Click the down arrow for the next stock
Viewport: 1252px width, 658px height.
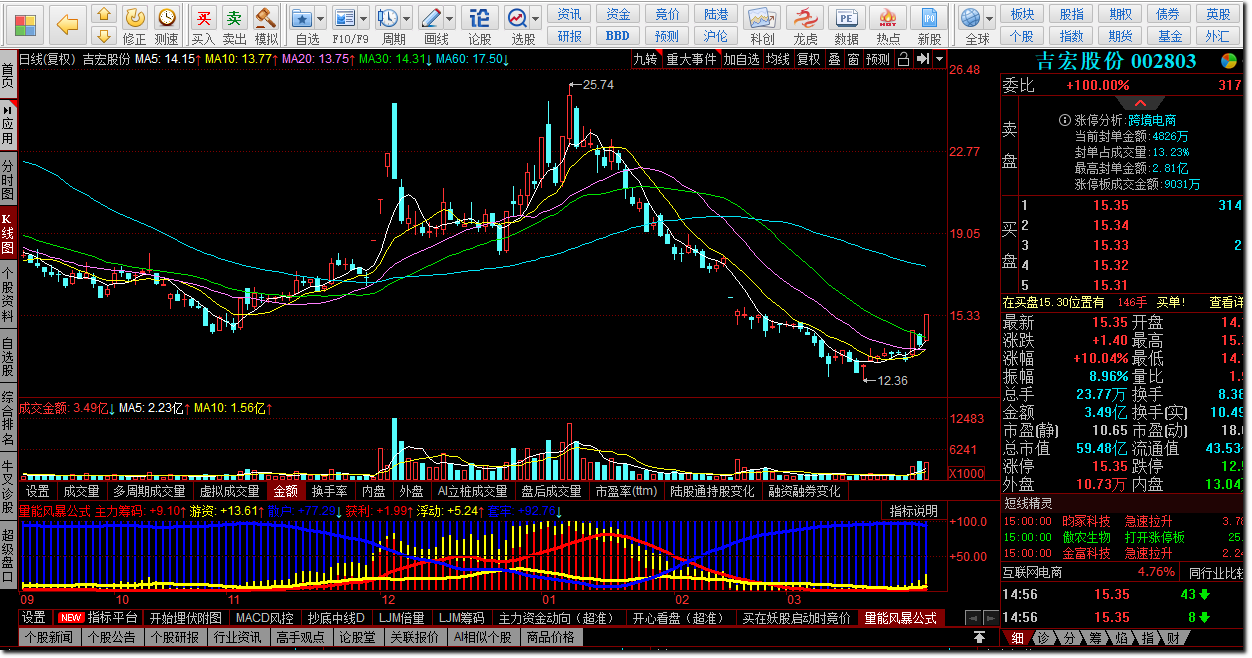104,36
